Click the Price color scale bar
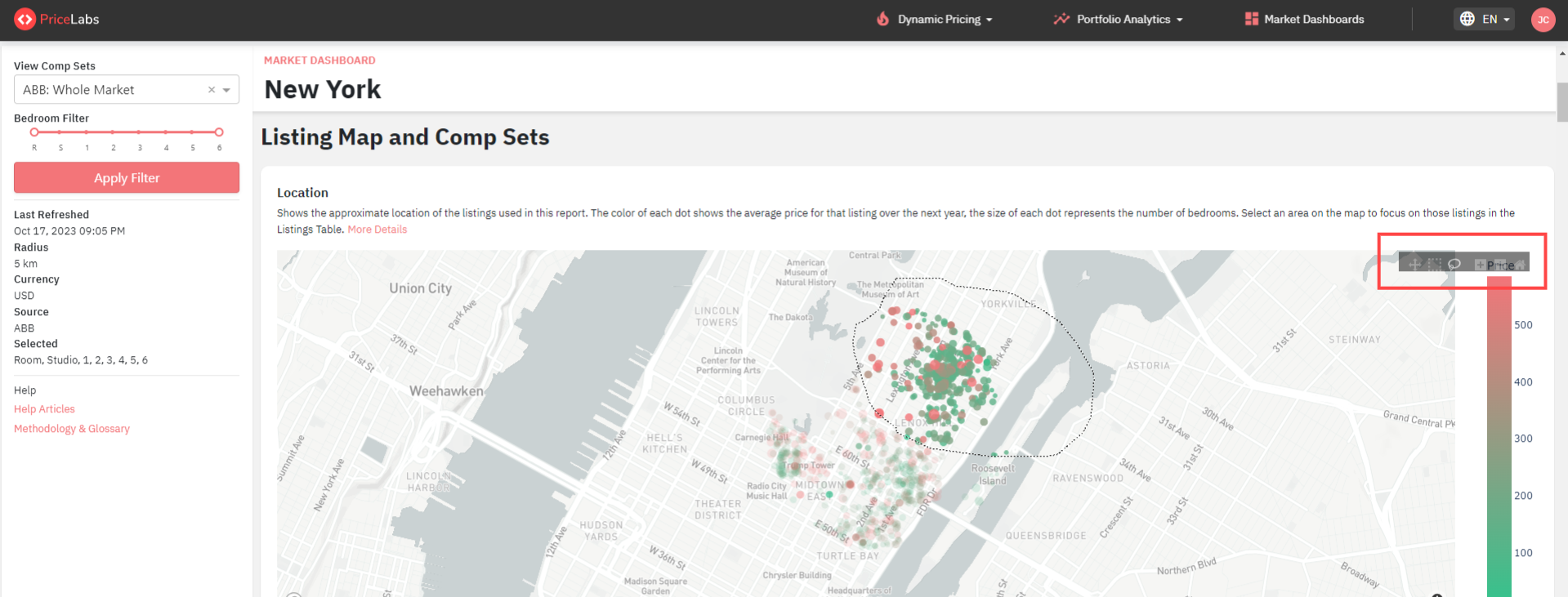Viewport: 1568px width, 597px height. tap(1499, 437)
